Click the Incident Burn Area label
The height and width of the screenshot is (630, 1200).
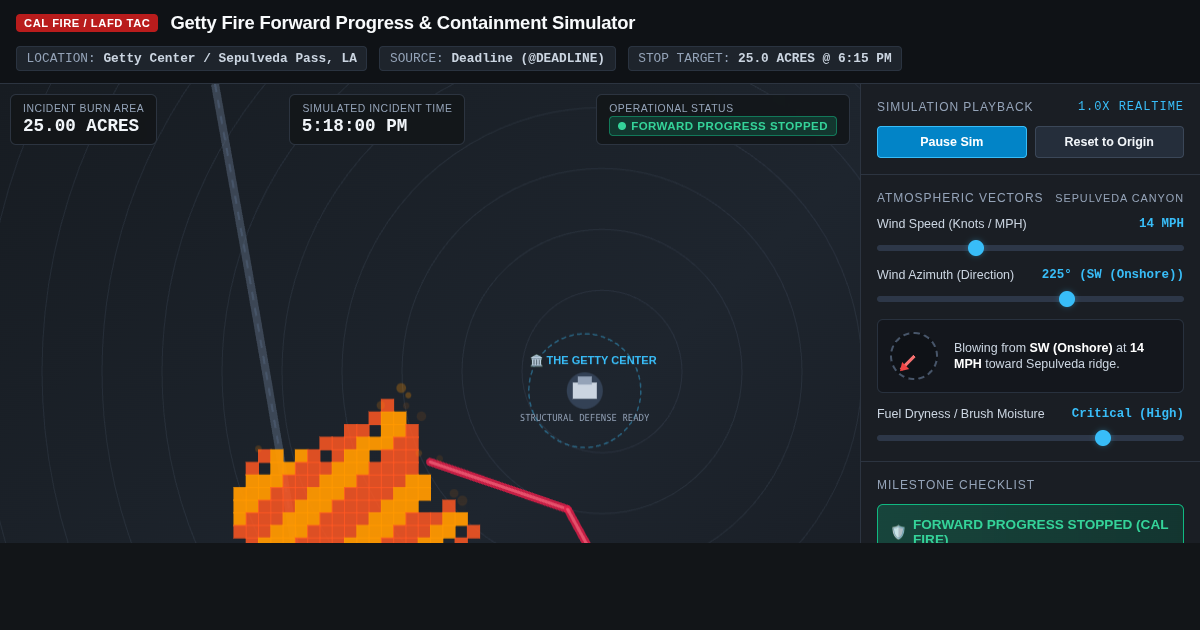click(x=83, y=108)
